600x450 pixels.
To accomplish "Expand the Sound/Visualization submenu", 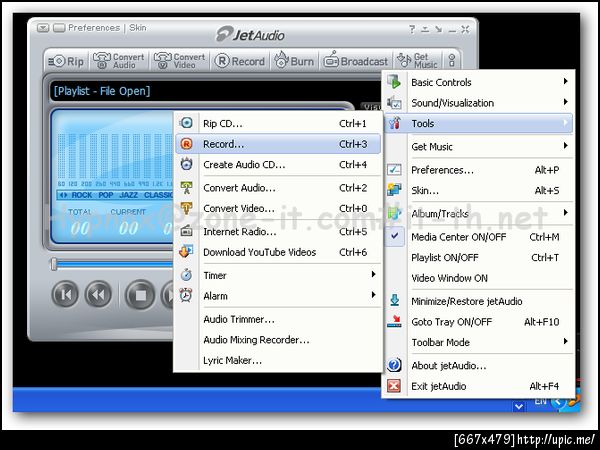I will (x=566, y=102).
